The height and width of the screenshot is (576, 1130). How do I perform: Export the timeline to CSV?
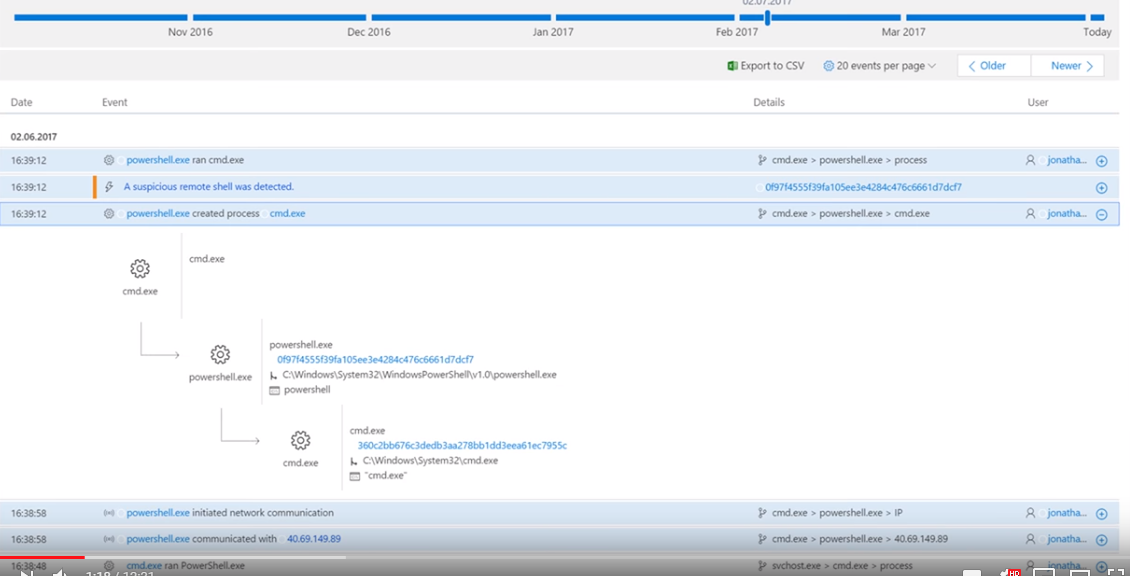click(x=765, y=66)
